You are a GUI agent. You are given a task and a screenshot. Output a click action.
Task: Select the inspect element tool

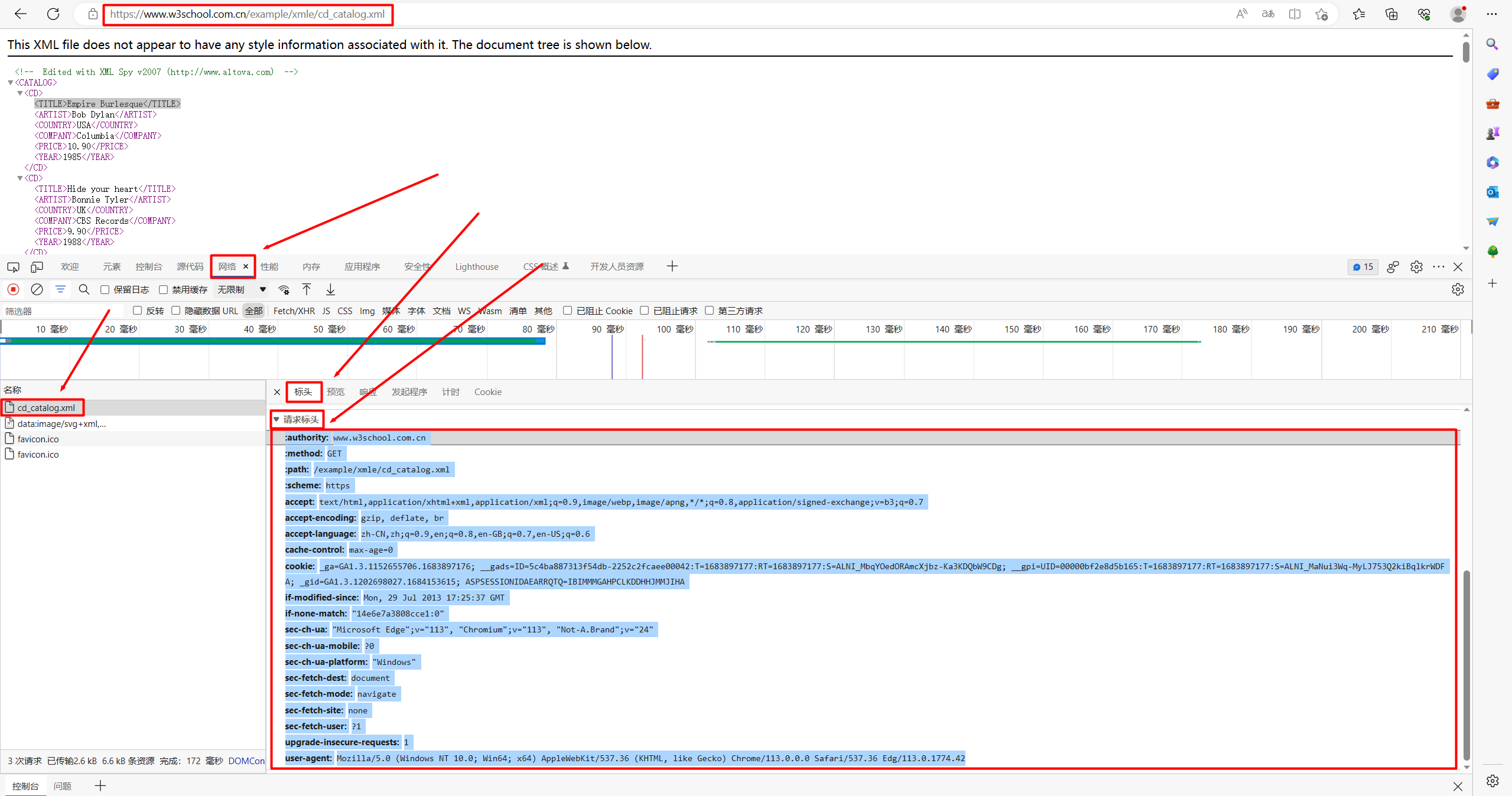tap(13, 267)
